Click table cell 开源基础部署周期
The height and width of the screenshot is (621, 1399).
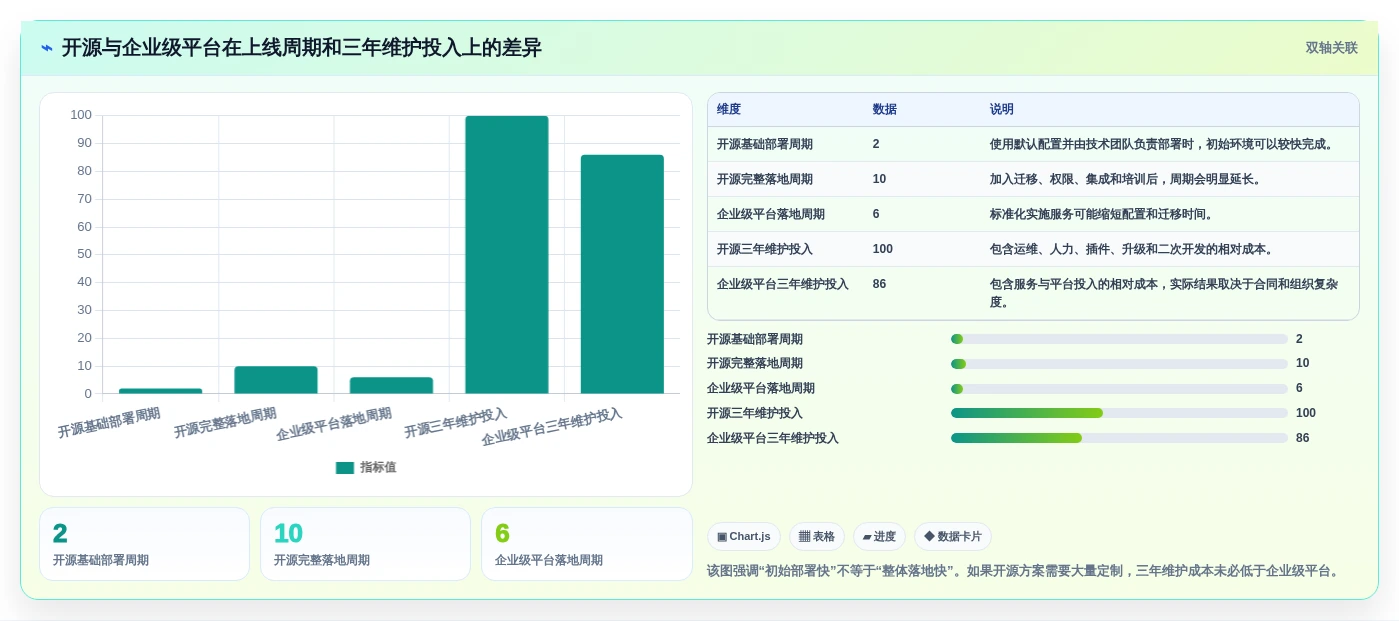[x=765, y=144]
